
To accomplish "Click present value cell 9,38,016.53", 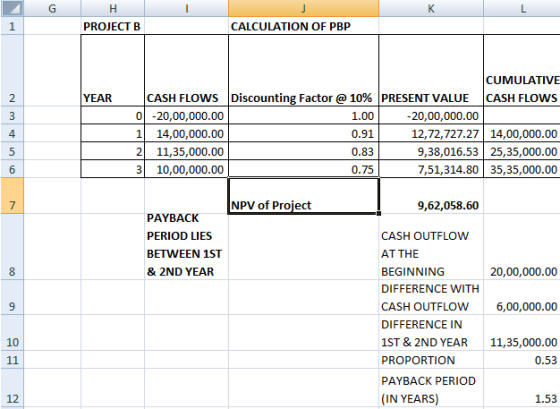I will pos(431,151).
